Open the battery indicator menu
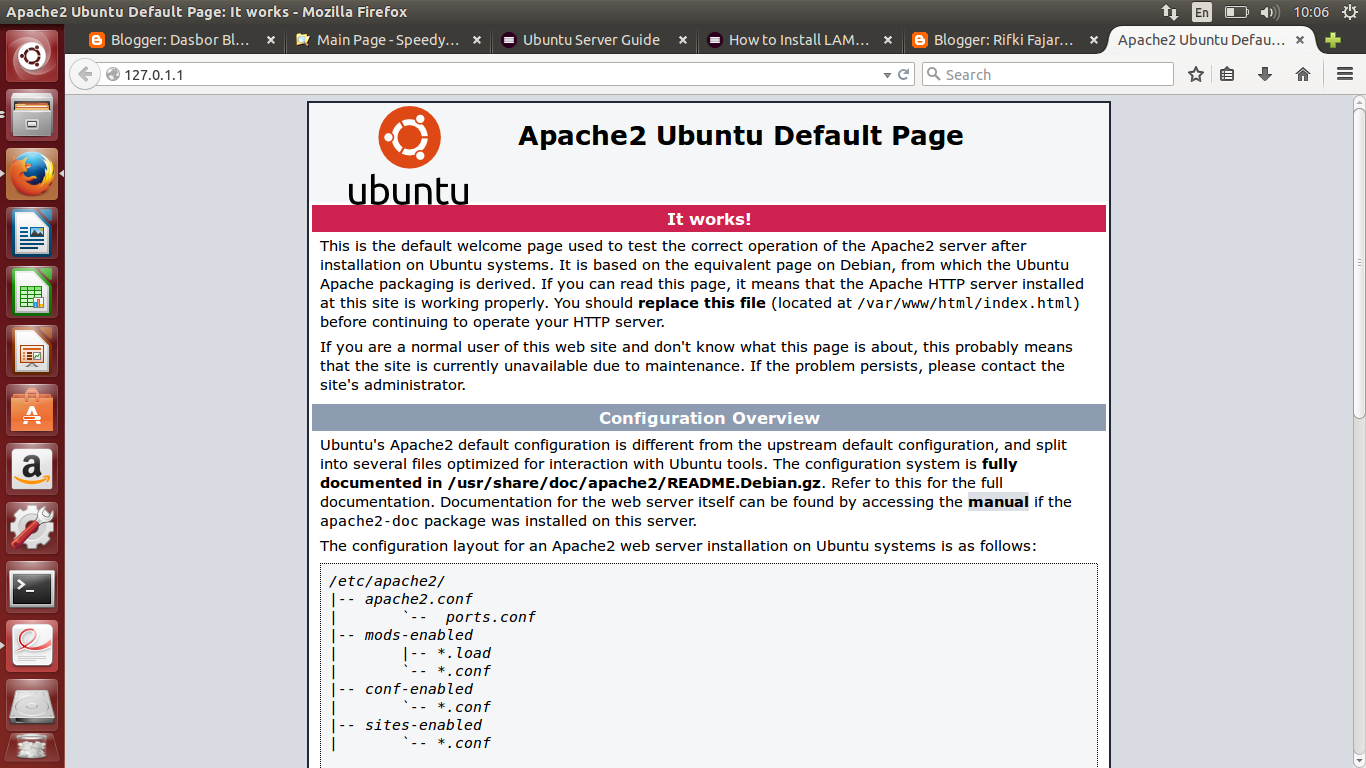1366x768 pixels. [x=1237, y=12]
